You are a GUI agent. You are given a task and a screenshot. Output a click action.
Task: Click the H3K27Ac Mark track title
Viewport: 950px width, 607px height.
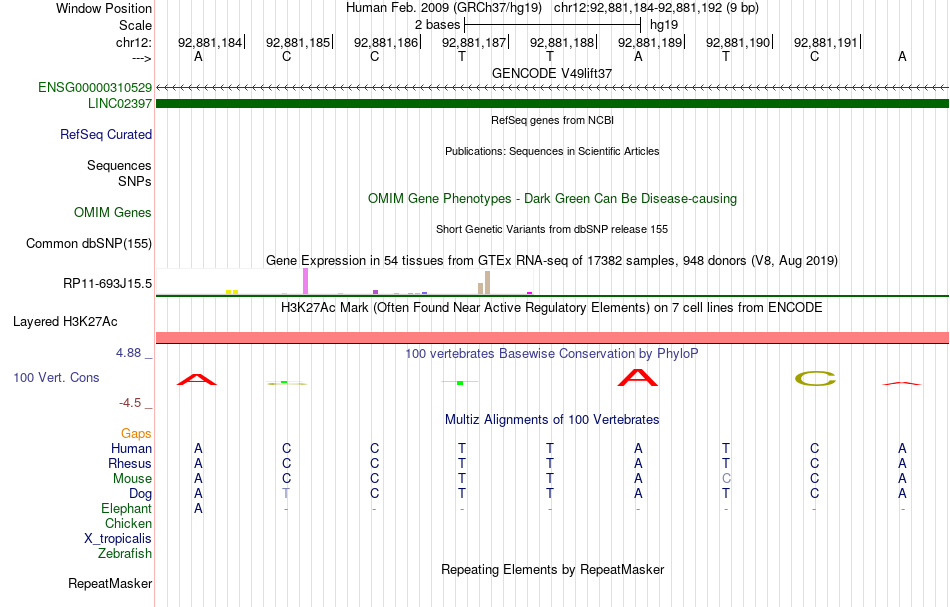(x=552, y=307)
